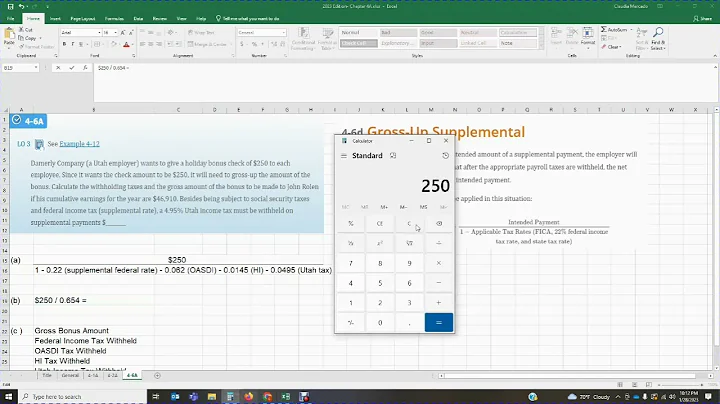Open the font size dropdown
This screenshot has height=404, width=720.
[x=116, y=33]
